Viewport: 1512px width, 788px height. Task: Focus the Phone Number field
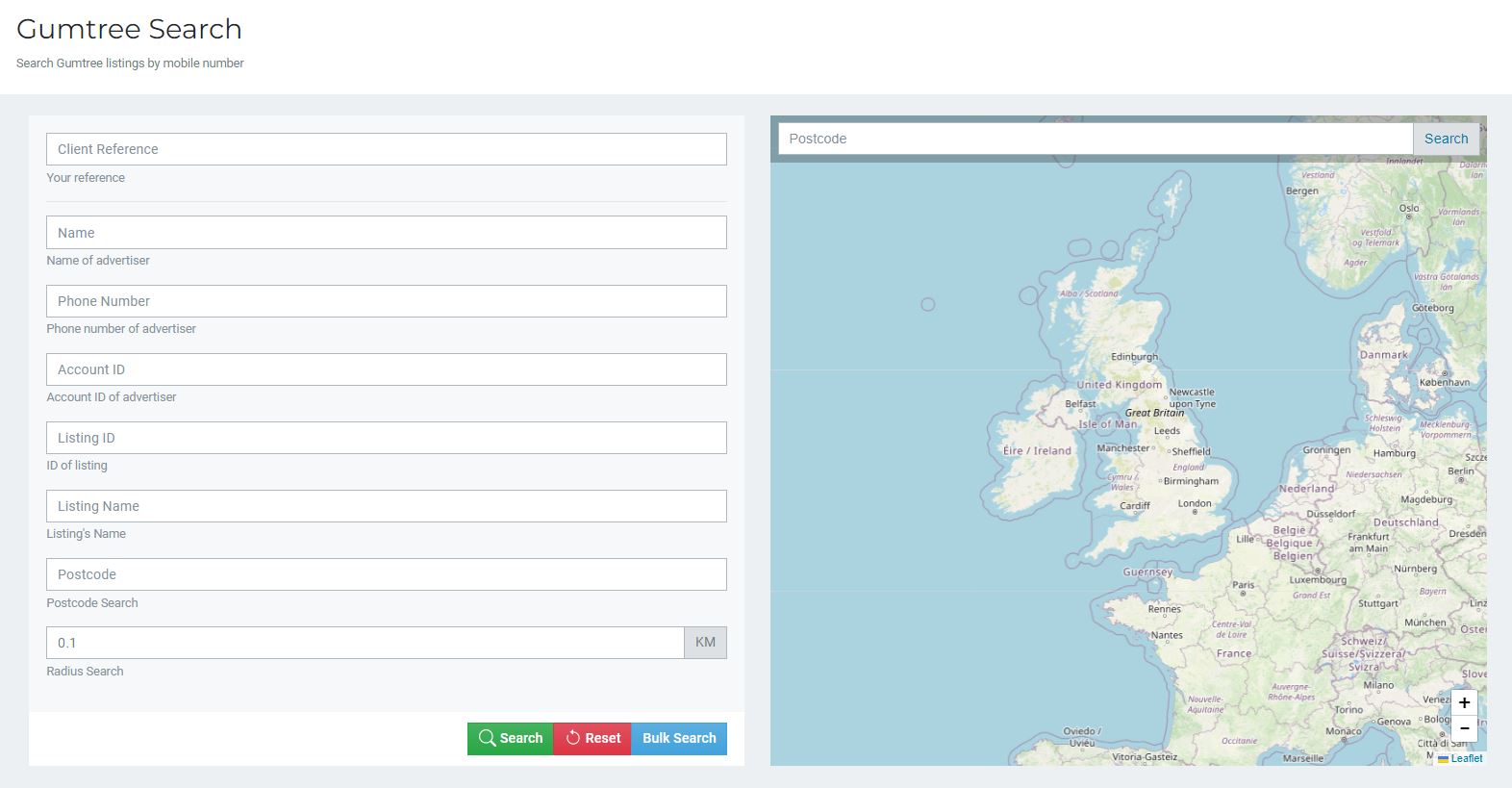(387, 301)
